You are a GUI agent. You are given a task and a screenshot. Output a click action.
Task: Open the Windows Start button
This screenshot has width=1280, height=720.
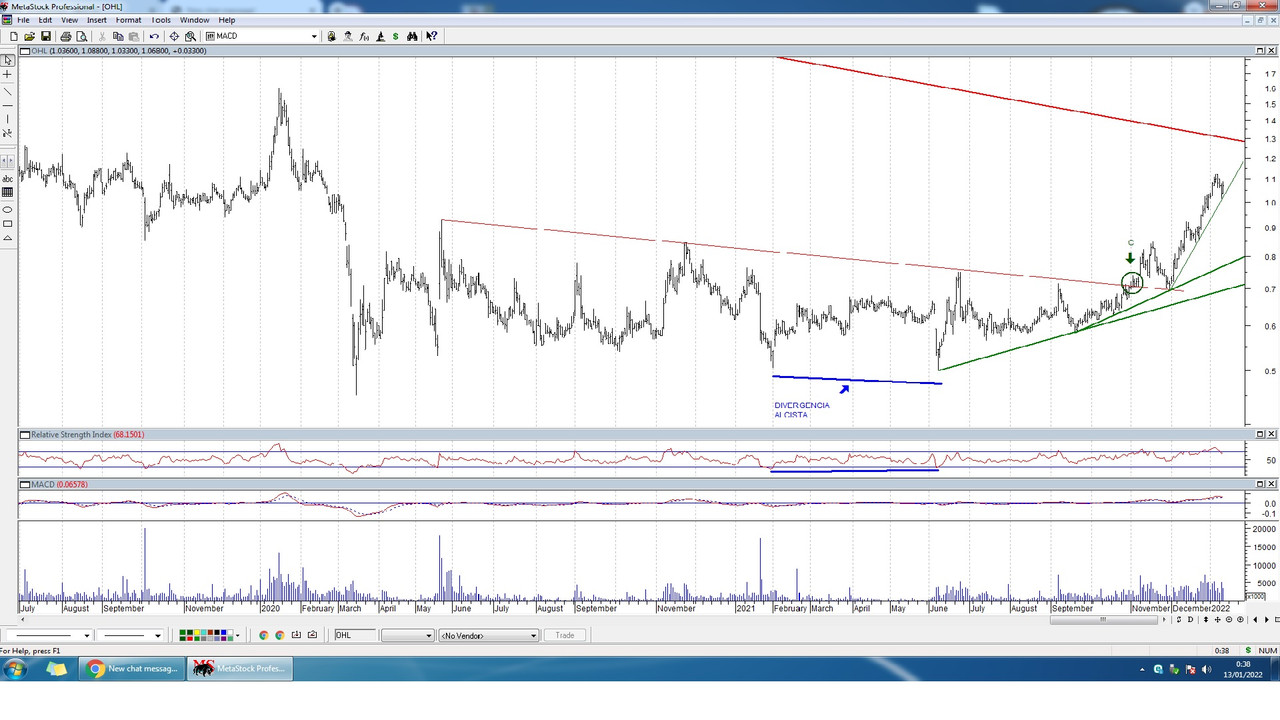[x=16, y=669]
